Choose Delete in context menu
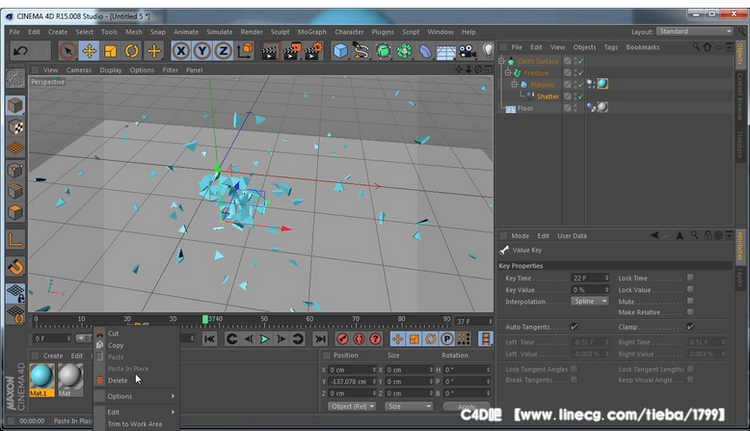Screen dimensions: 750x431 click(118, 381)
